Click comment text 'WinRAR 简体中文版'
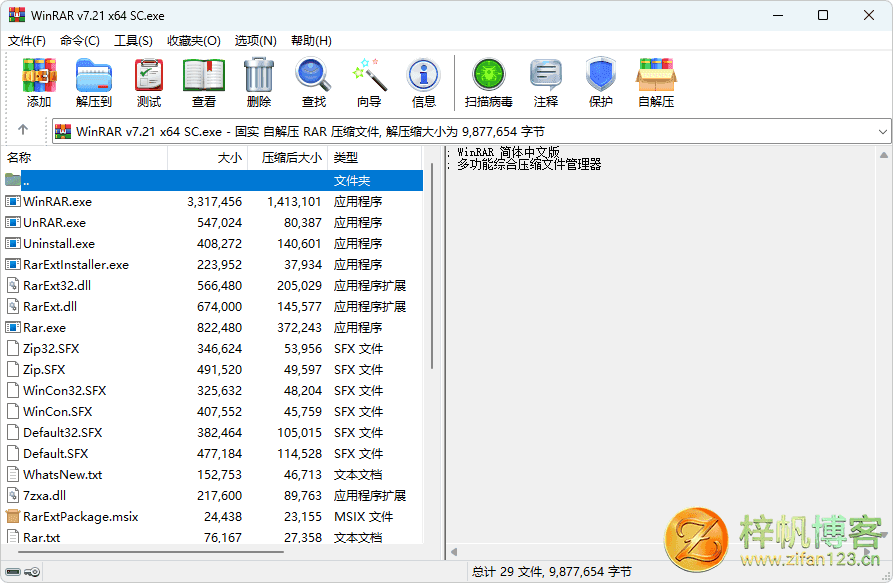 click(509, 152)
